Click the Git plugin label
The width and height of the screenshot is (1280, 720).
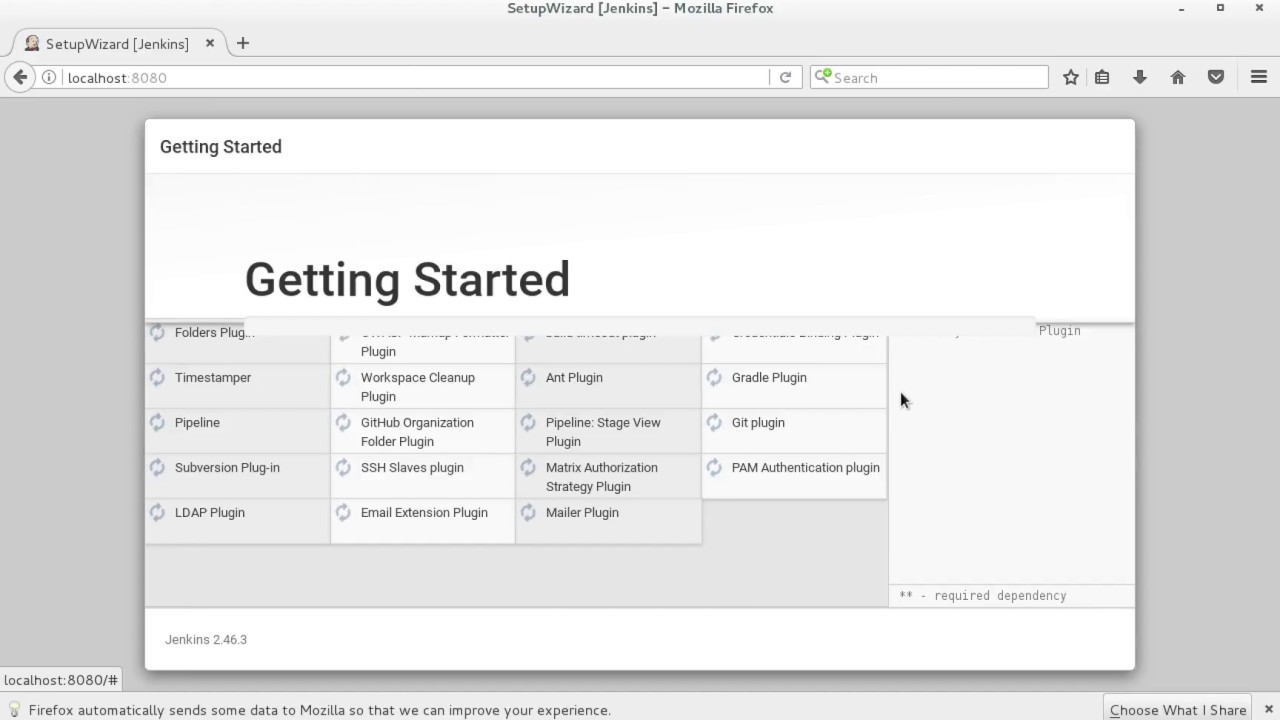(758, 423)
